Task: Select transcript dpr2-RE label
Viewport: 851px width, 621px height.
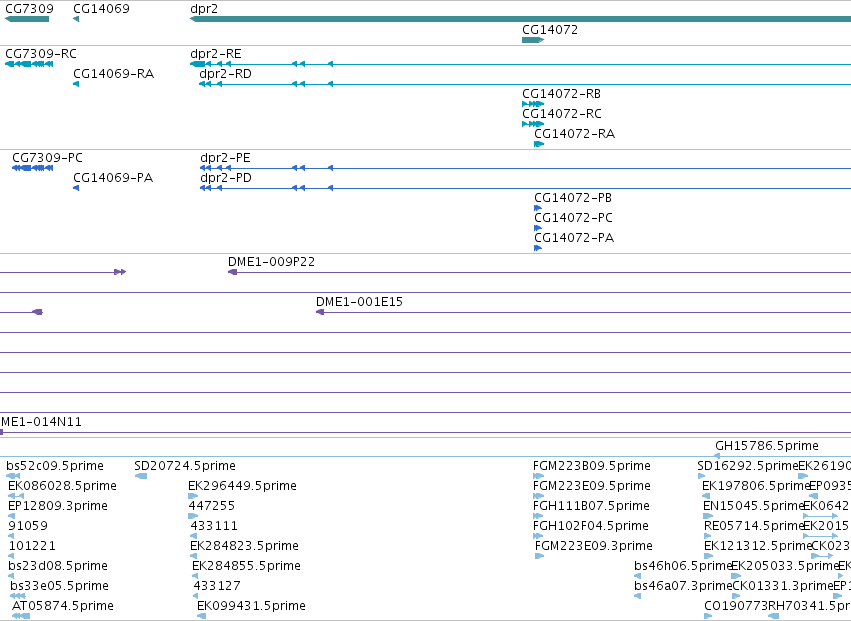Action: point(216,54)
